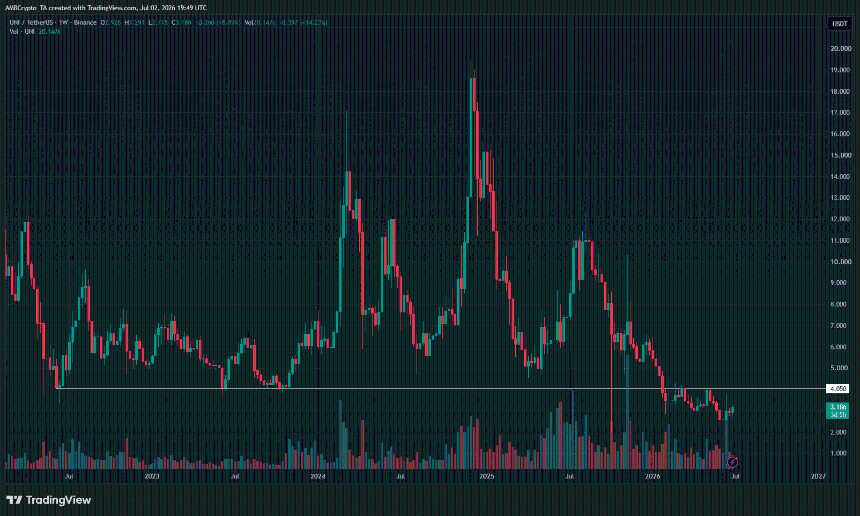Click the 2.000 price axis label

839,432
